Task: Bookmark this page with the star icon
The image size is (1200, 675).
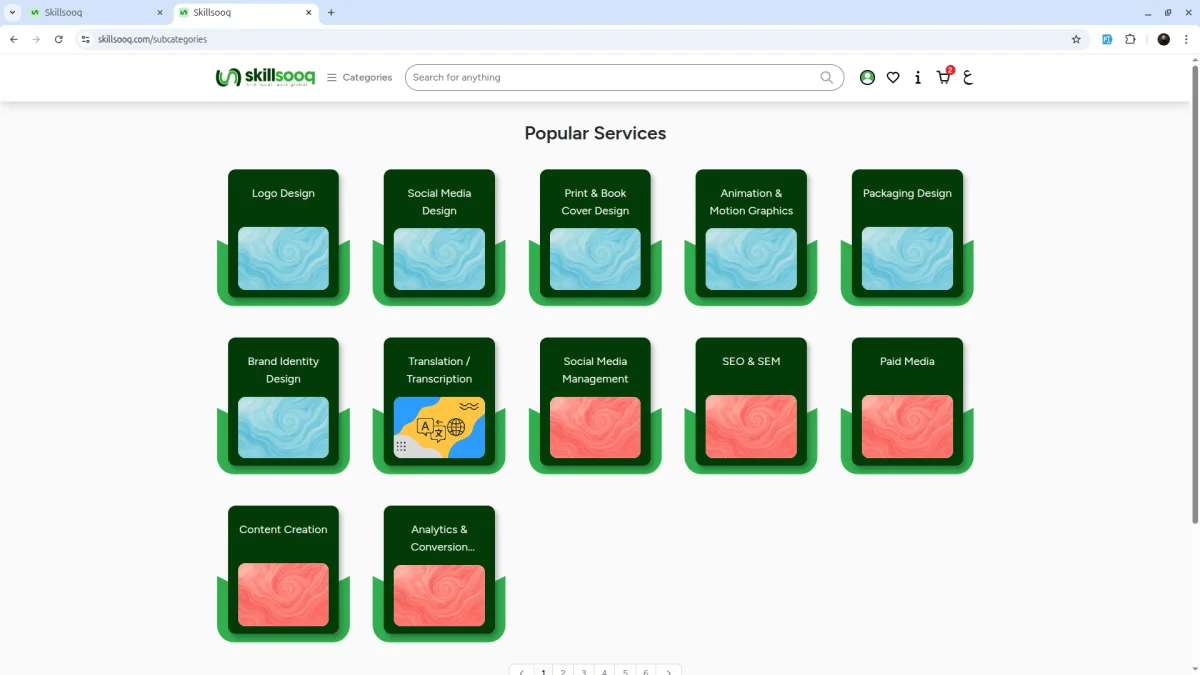Action: 1076,39
